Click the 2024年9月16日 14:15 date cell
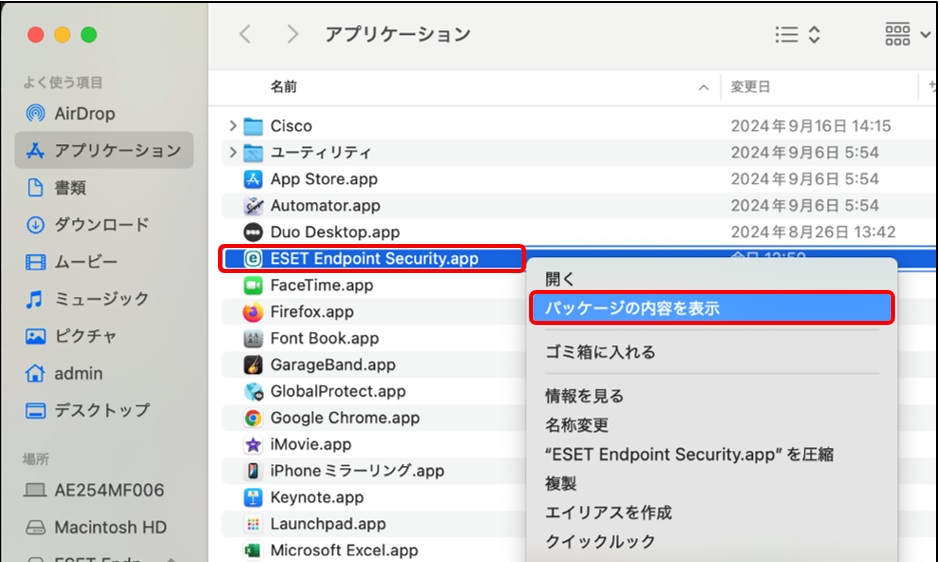Viewport: 939px width, 562px height. pos(811,126)
